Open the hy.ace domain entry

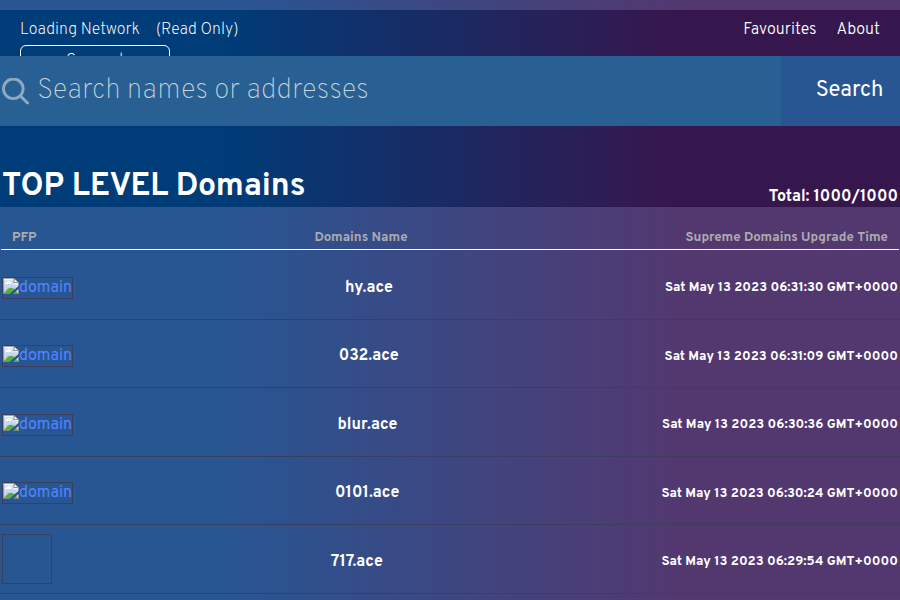(369, 287)
